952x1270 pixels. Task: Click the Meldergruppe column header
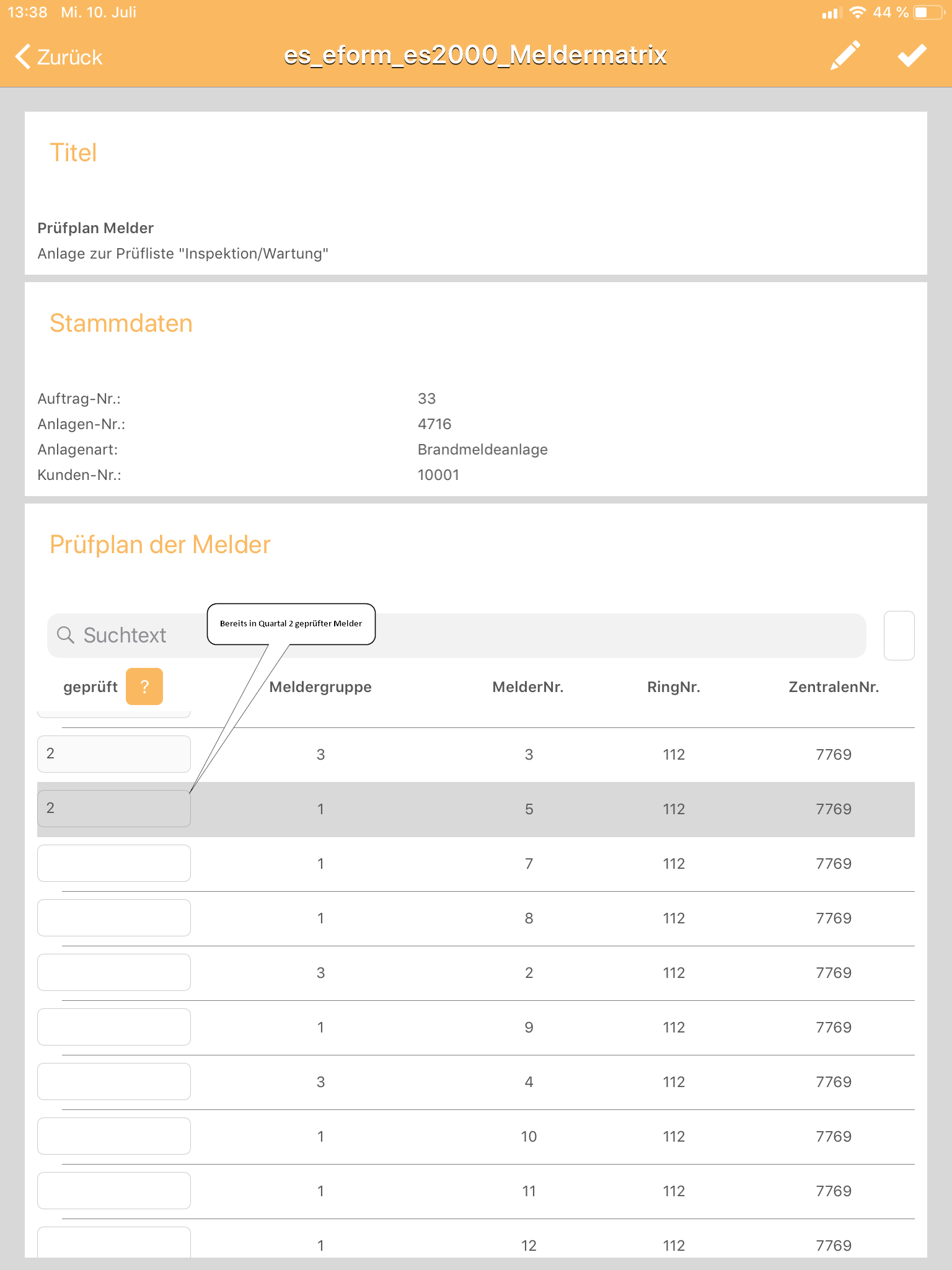click(320, 687)
